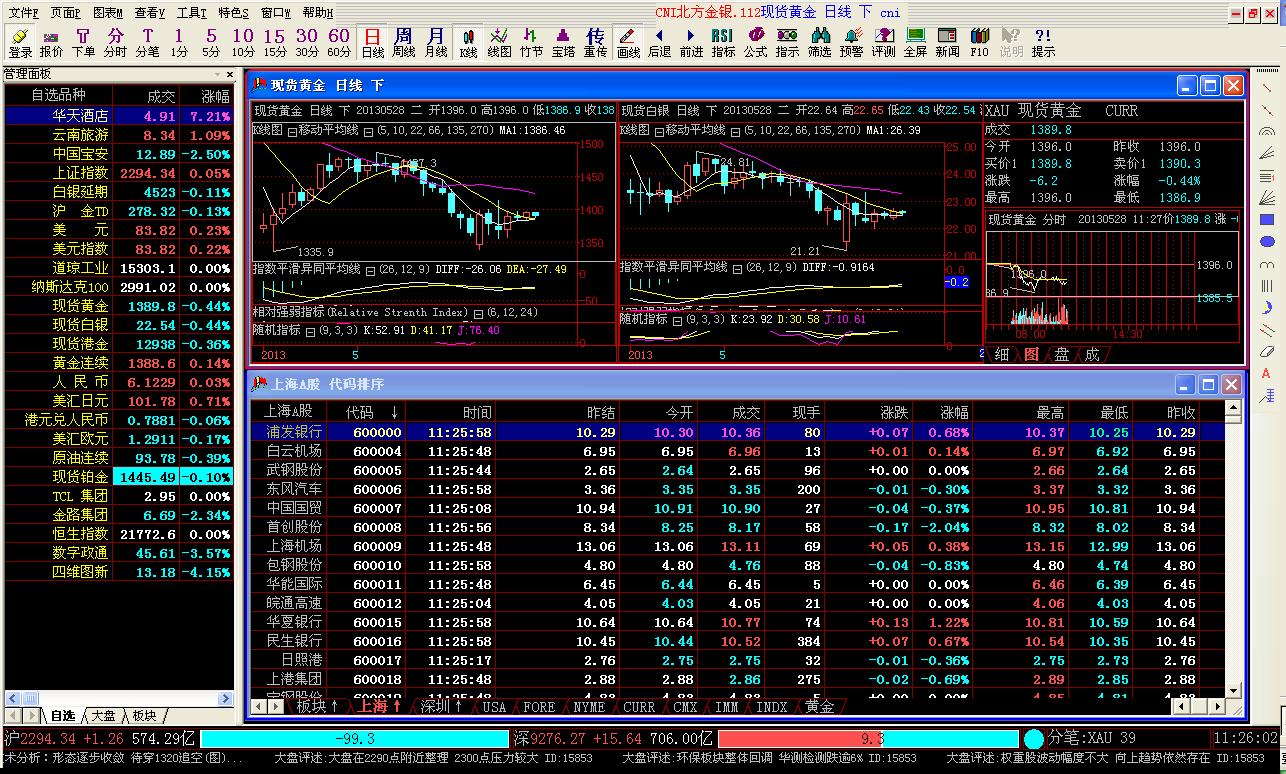Open the 新闻 news icon

pyautogui.click(x=947, y=42)
